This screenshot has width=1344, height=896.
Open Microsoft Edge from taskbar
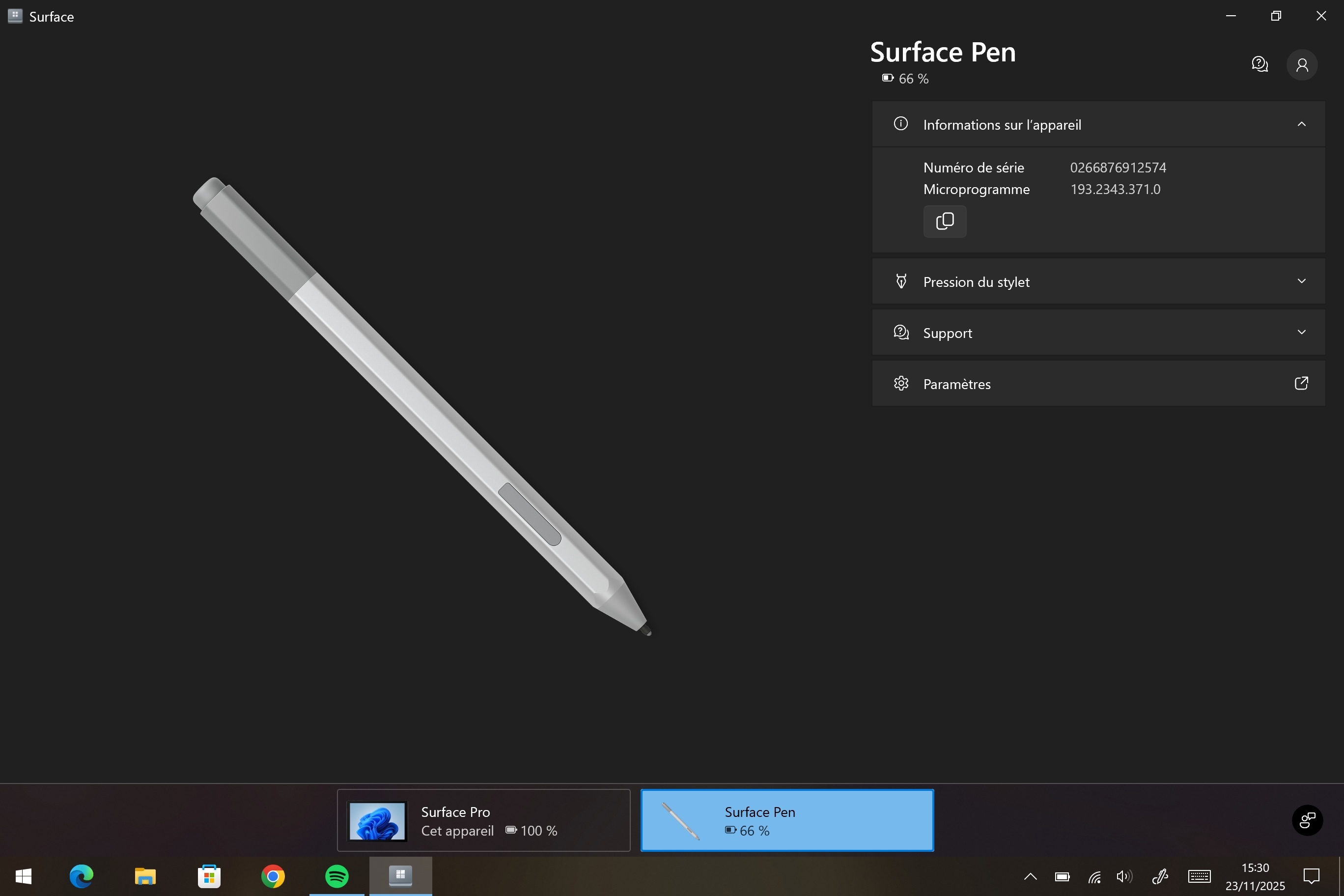[81, 875]
